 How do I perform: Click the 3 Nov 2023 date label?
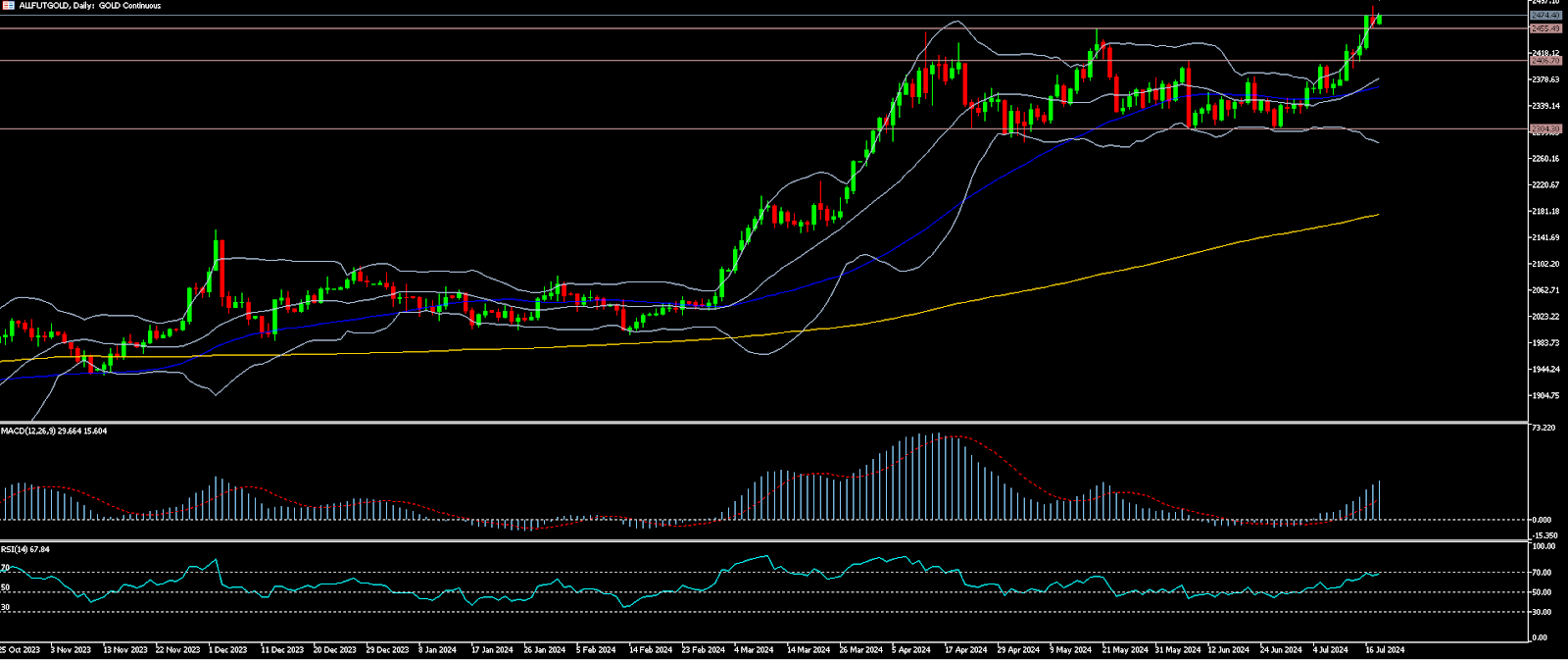71,650
